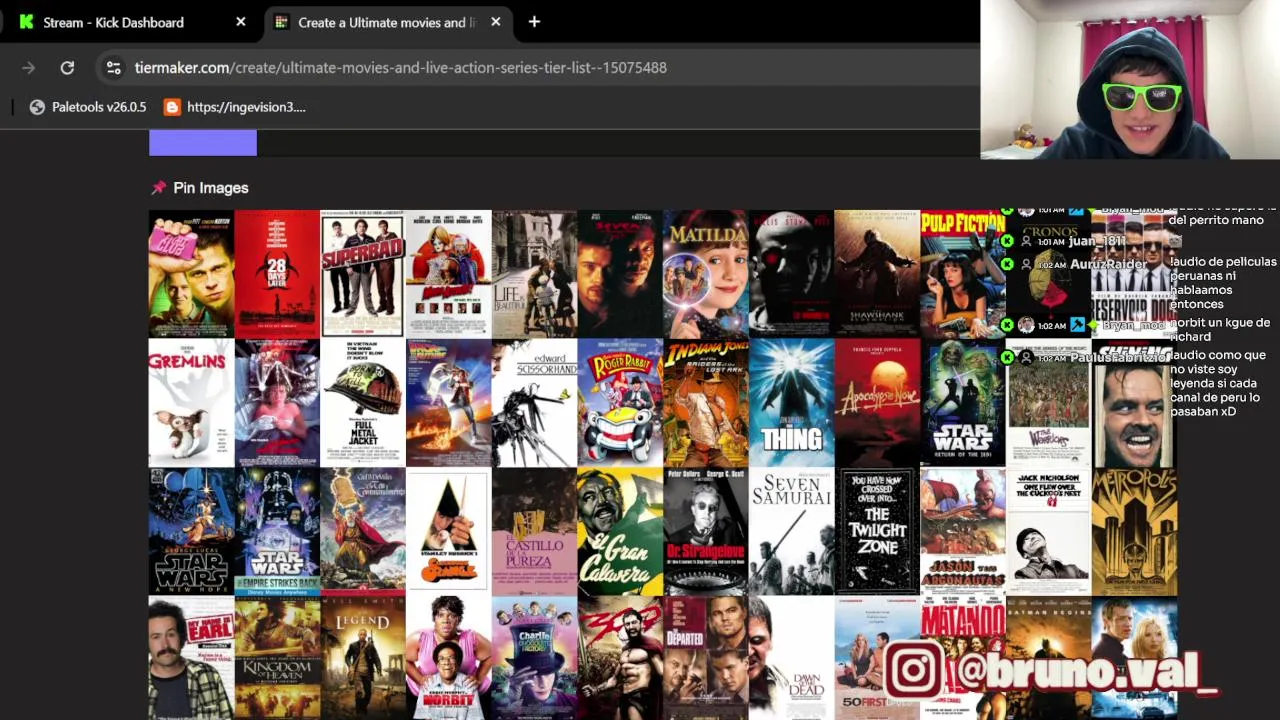Close the Stream - Kick Dashboard tab
Viewport: 1280px width, 720px height.
click(241, 22)
